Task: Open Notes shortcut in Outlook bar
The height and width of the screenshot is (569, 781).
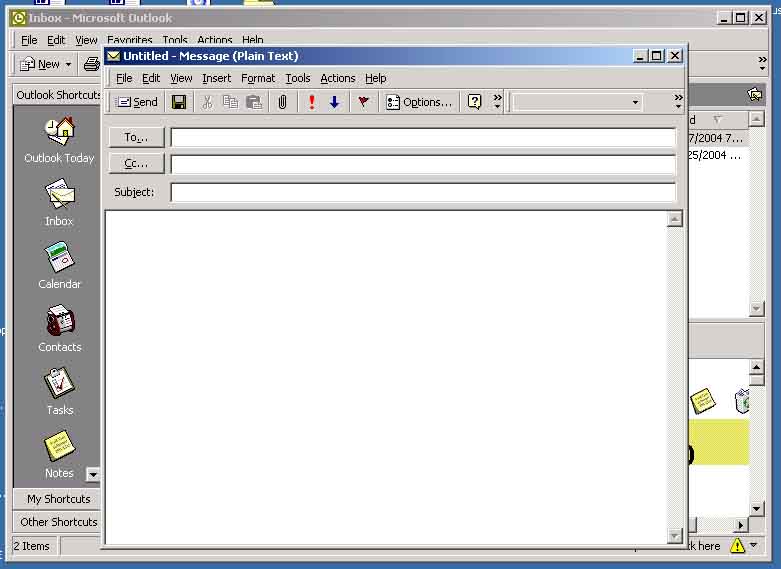Action: pos(59,454)
